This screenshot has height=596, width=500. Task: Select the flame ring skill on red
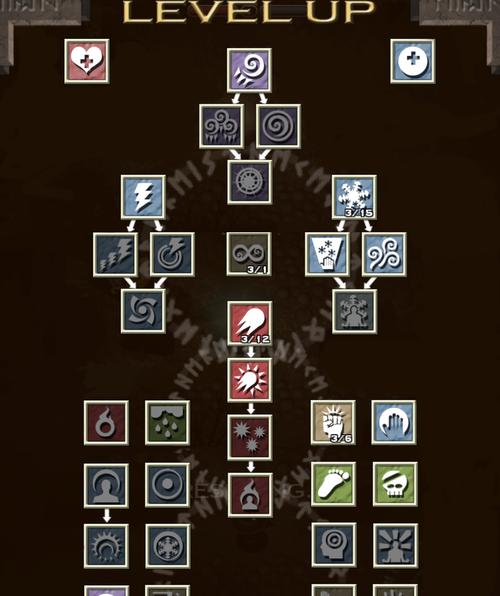[x=106, y=423]
